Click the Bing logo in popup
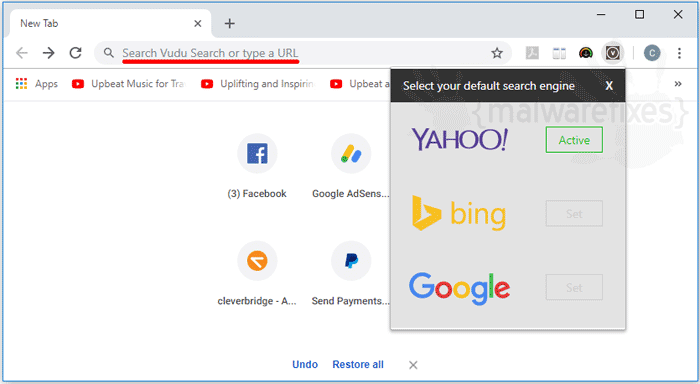The image size is (700, 384). tap(459, 213)
